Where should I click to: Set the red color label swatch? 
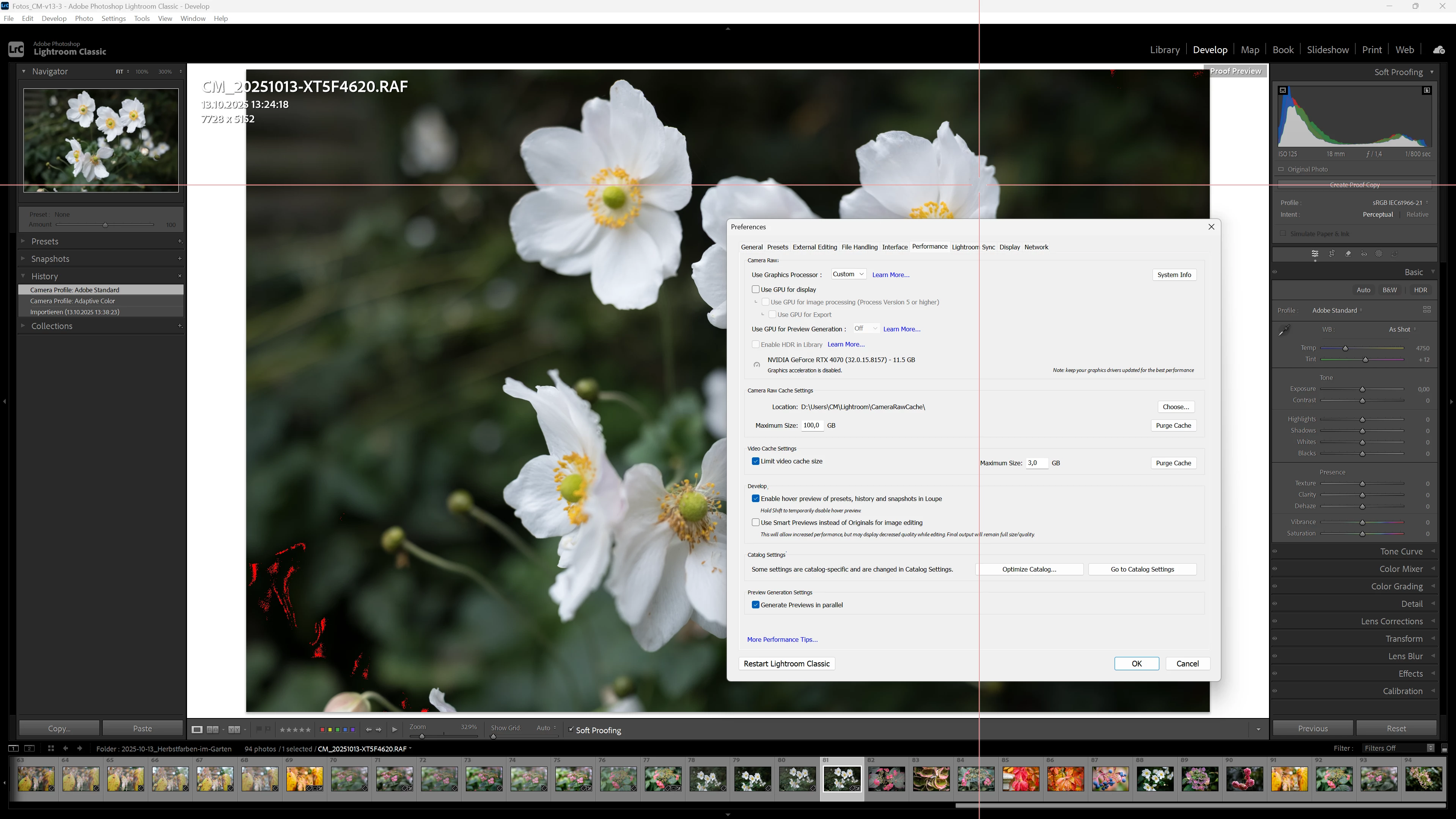322,730
